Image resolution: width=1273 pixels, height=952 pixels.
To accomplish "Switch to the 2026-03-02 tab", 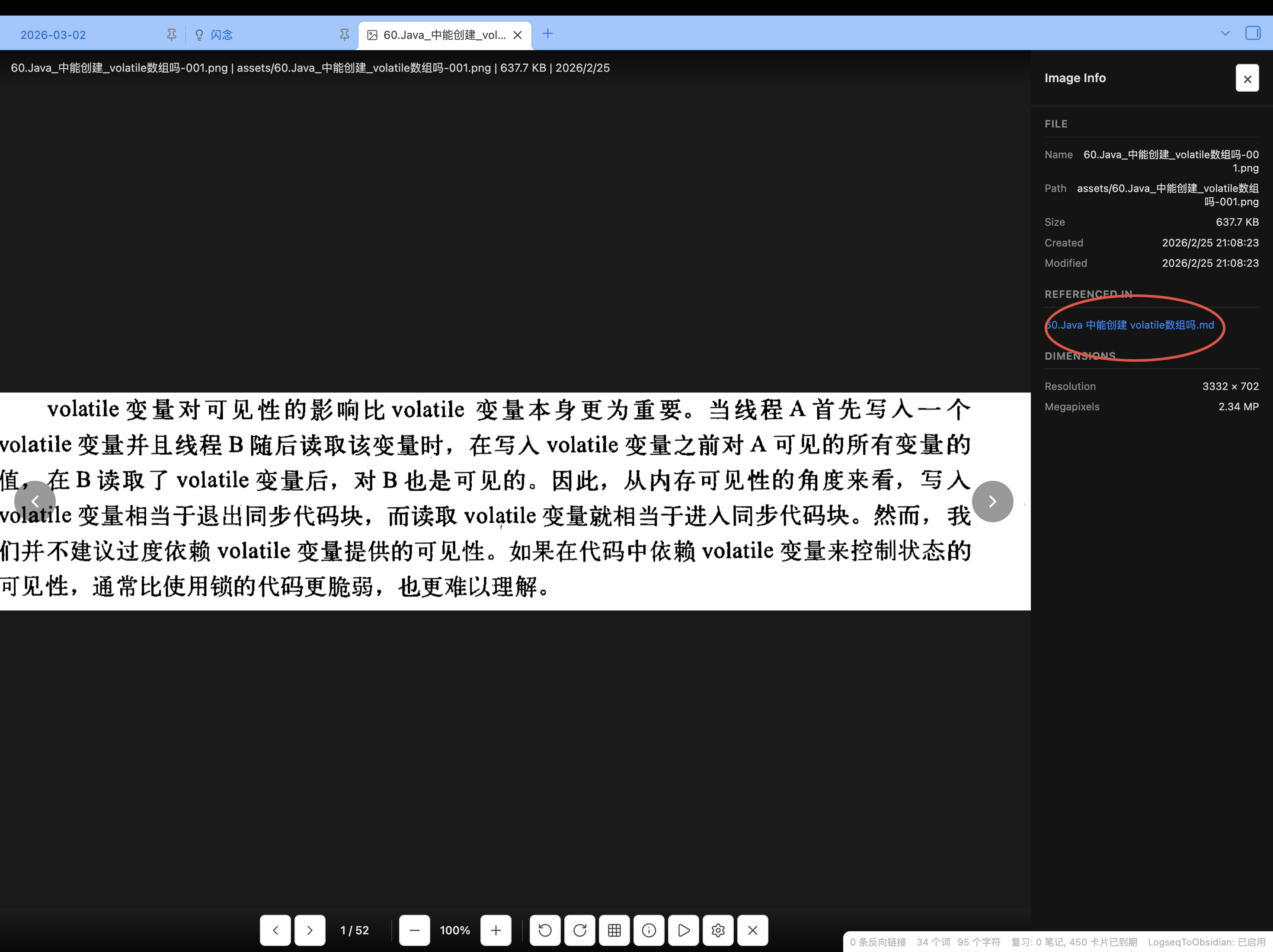I will (x=53, y=35).
